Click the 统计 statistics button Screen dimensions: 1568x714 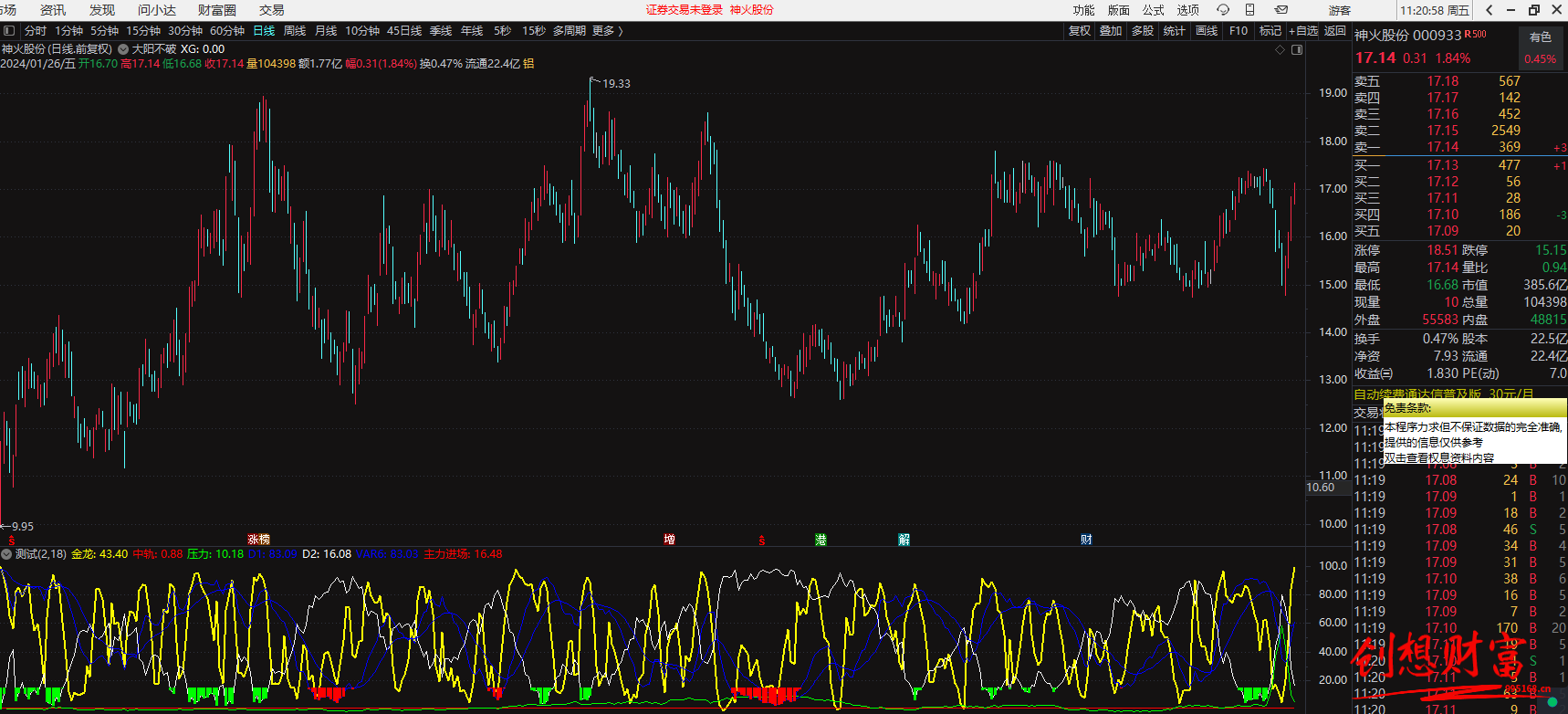(x=1175, y=31)
